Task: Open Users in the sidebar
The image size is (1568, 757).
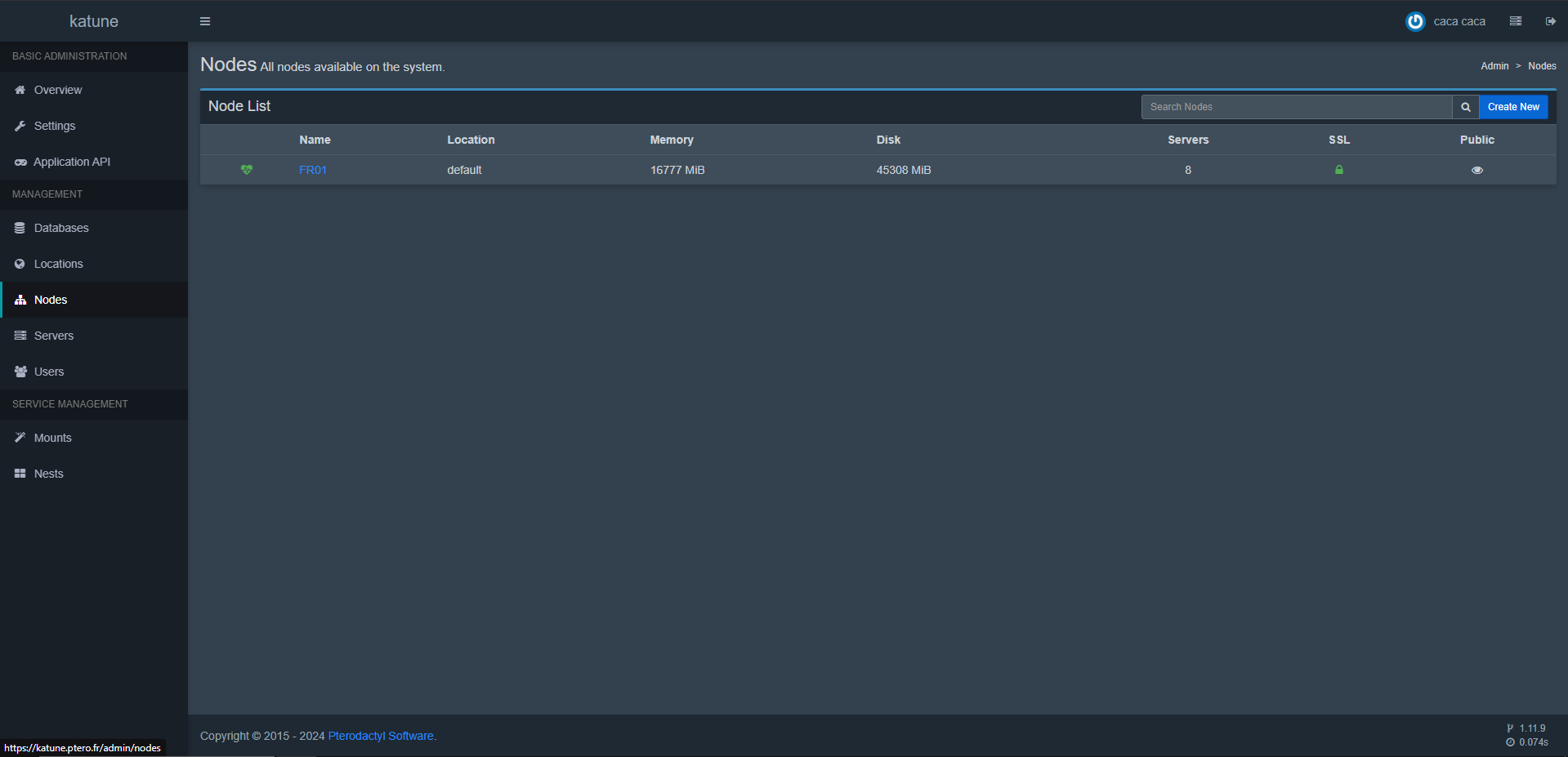Action: pos(94,372)
